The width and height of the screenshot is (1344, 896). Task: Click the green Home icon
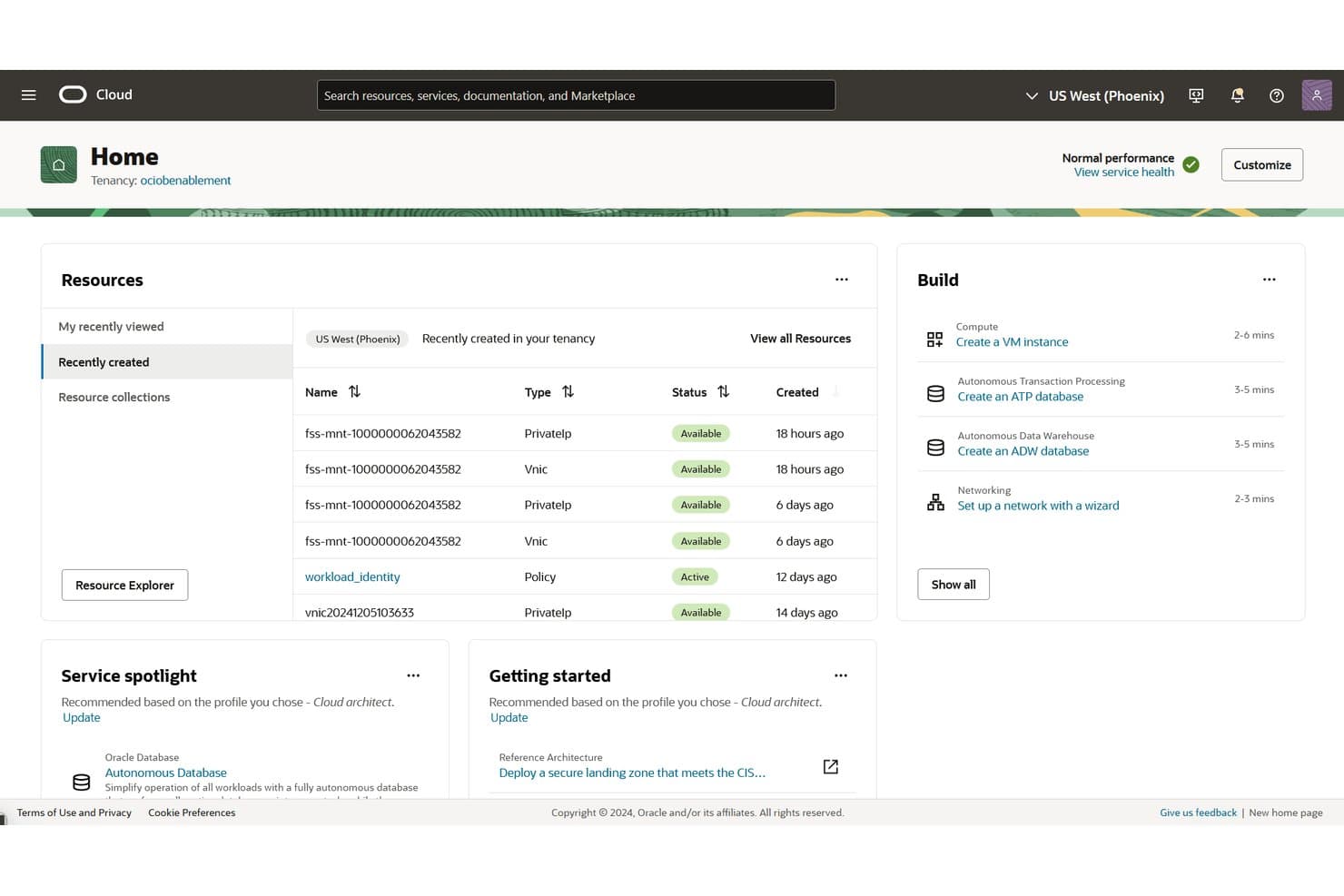59,164
